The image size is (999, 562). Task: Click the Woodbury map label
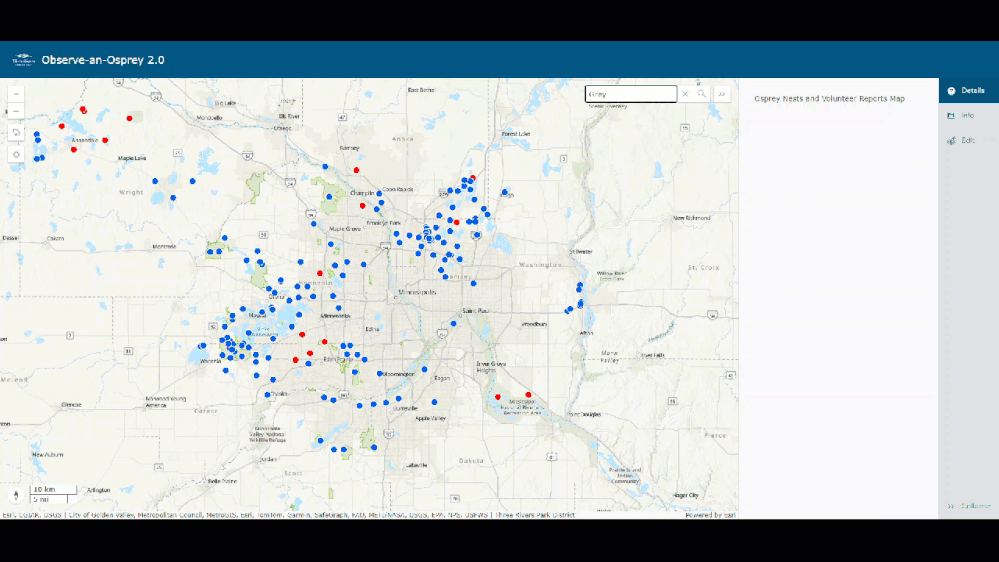[x=535, y=324]
